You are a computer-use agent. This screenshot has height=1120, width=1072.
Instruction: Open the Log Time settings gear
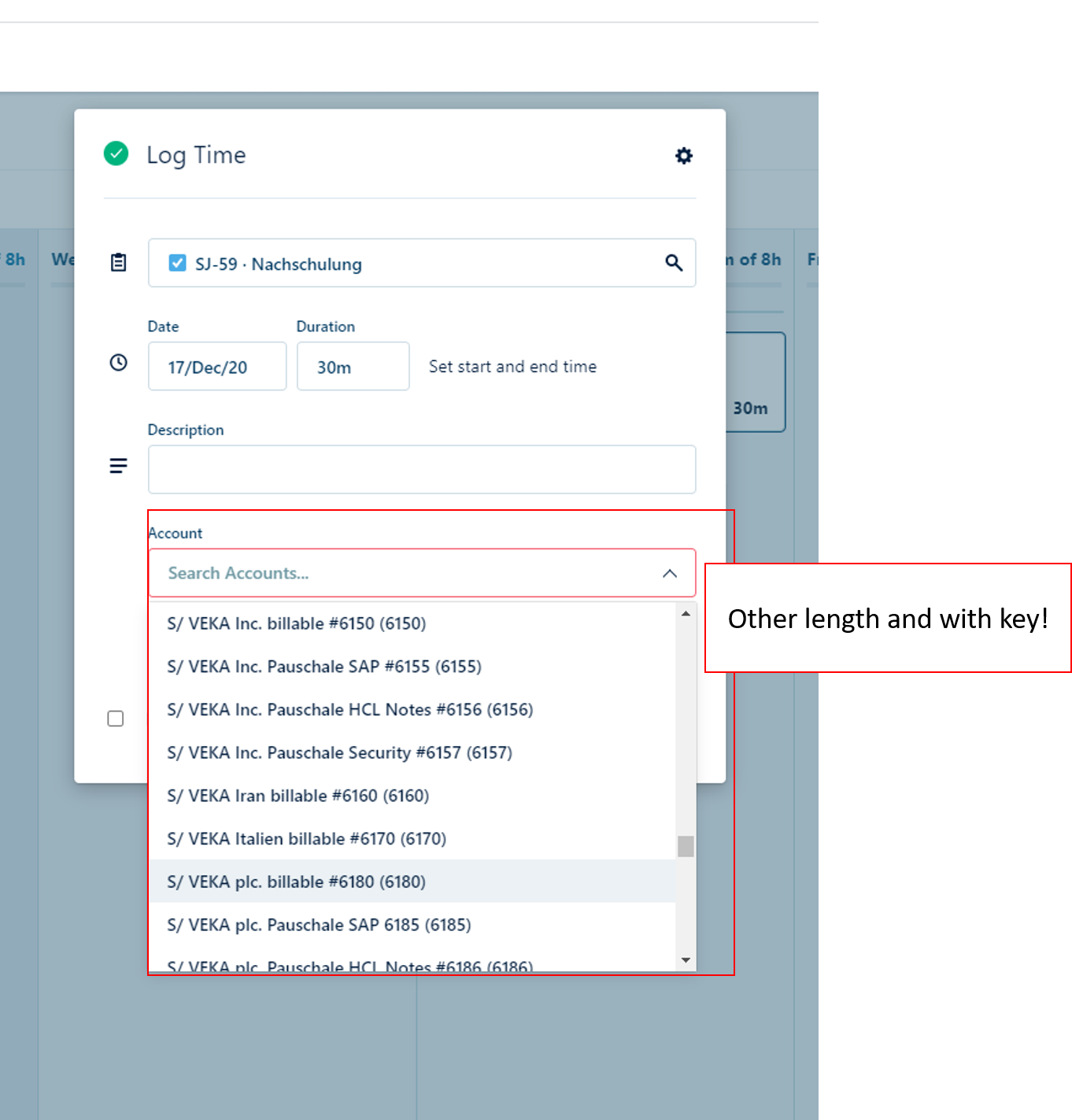684,156
